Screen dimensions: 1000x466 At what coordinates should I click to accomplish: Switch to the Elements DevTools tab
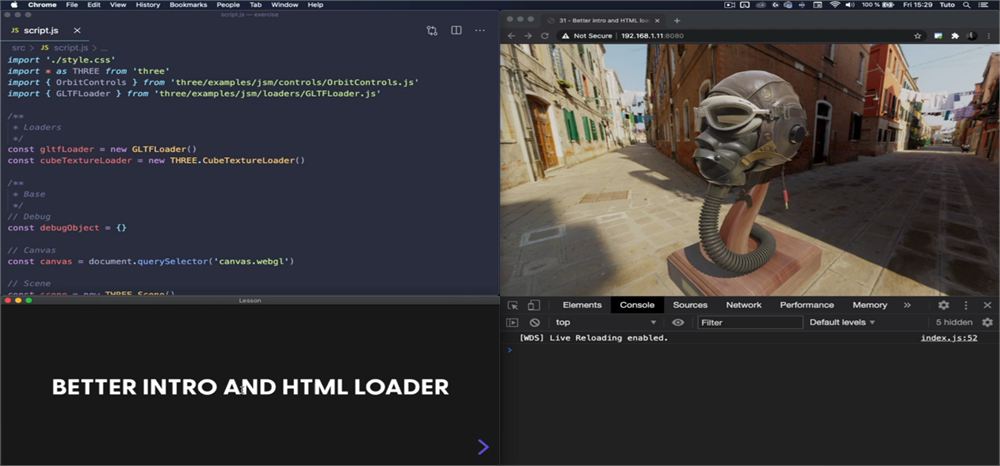pyautogui.click(x=582, y=305)
